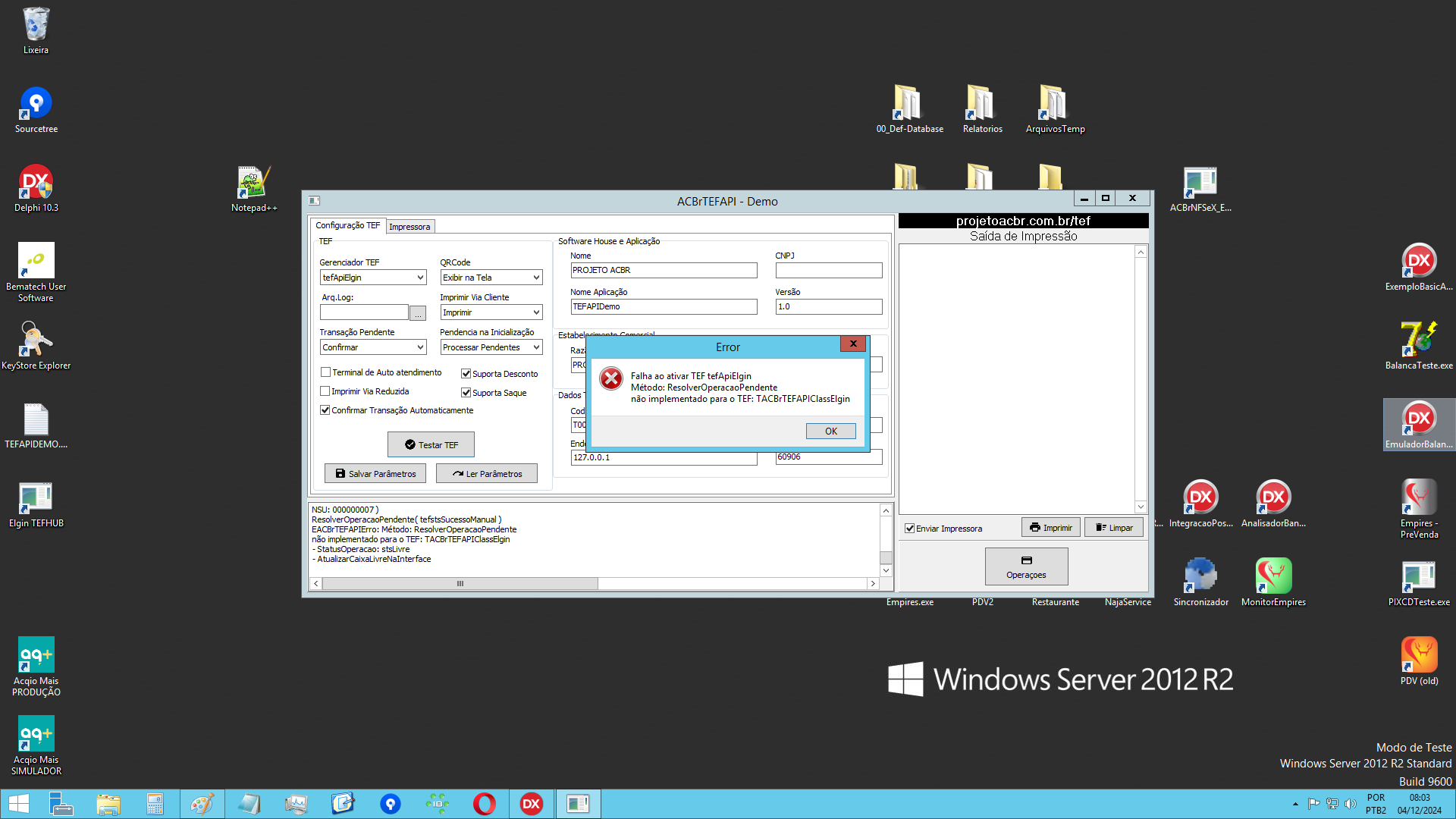The image size is (1456, 819).
Task: Toggle Enviar Impressora checkbox
Action: [909, 529]
